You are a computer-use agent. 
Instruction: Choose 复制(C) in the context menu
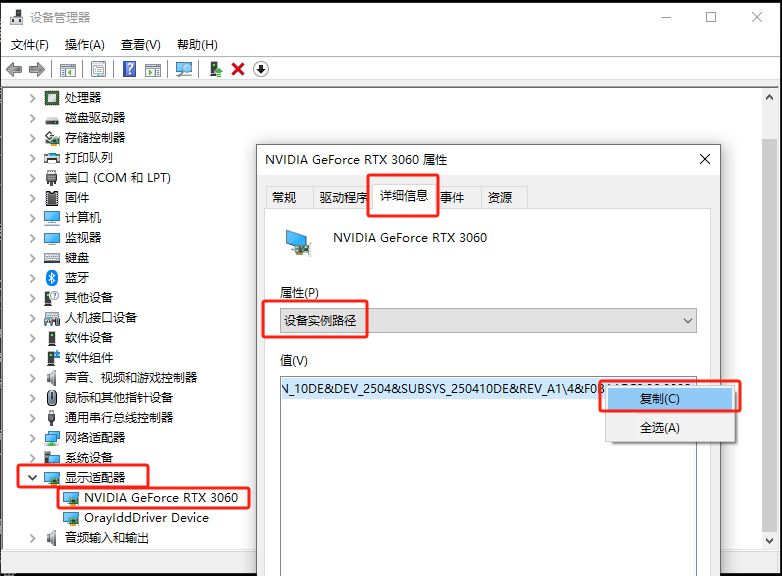coord(669,399)
